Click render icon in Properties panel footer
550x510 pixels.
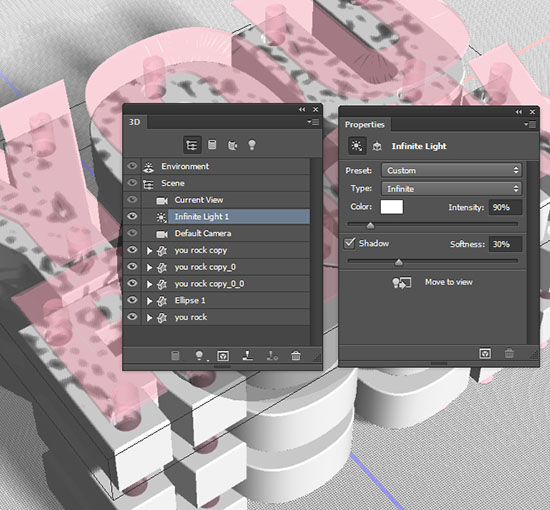point(485,353)
